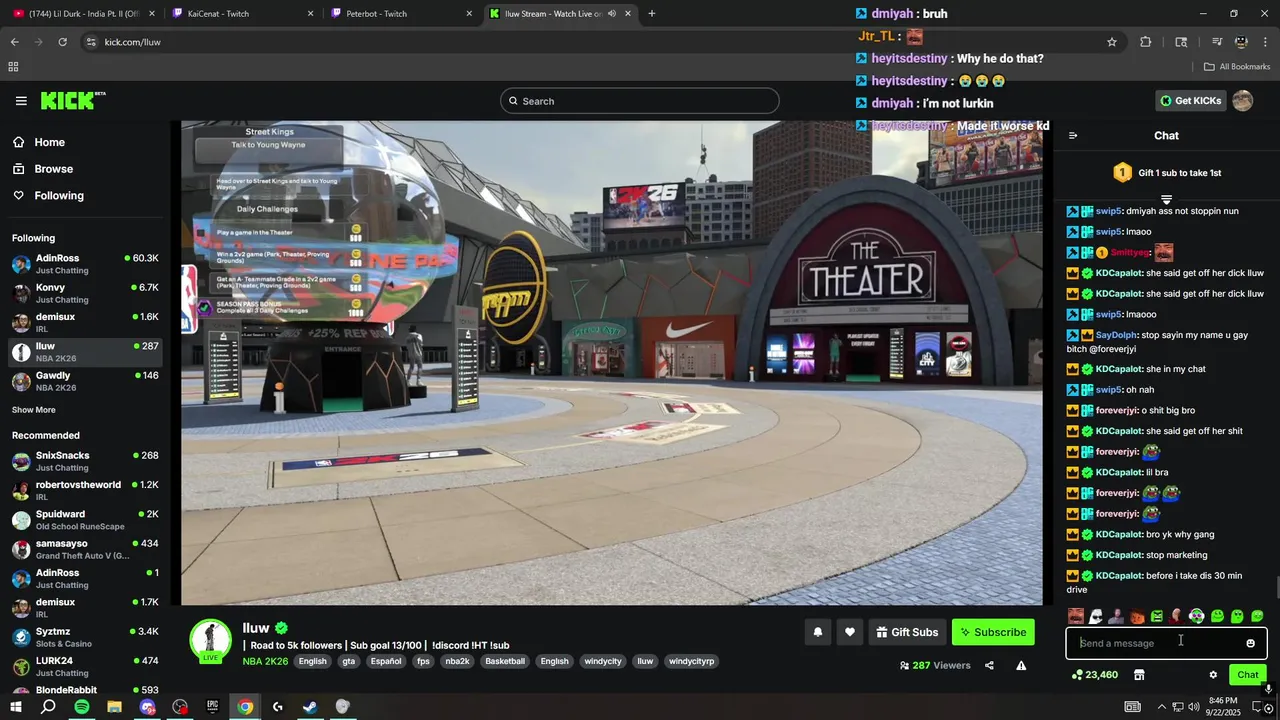Open Konvy channel in Following list
Viewport: 1280px width, 720px height.
click(x=84, y=293)
